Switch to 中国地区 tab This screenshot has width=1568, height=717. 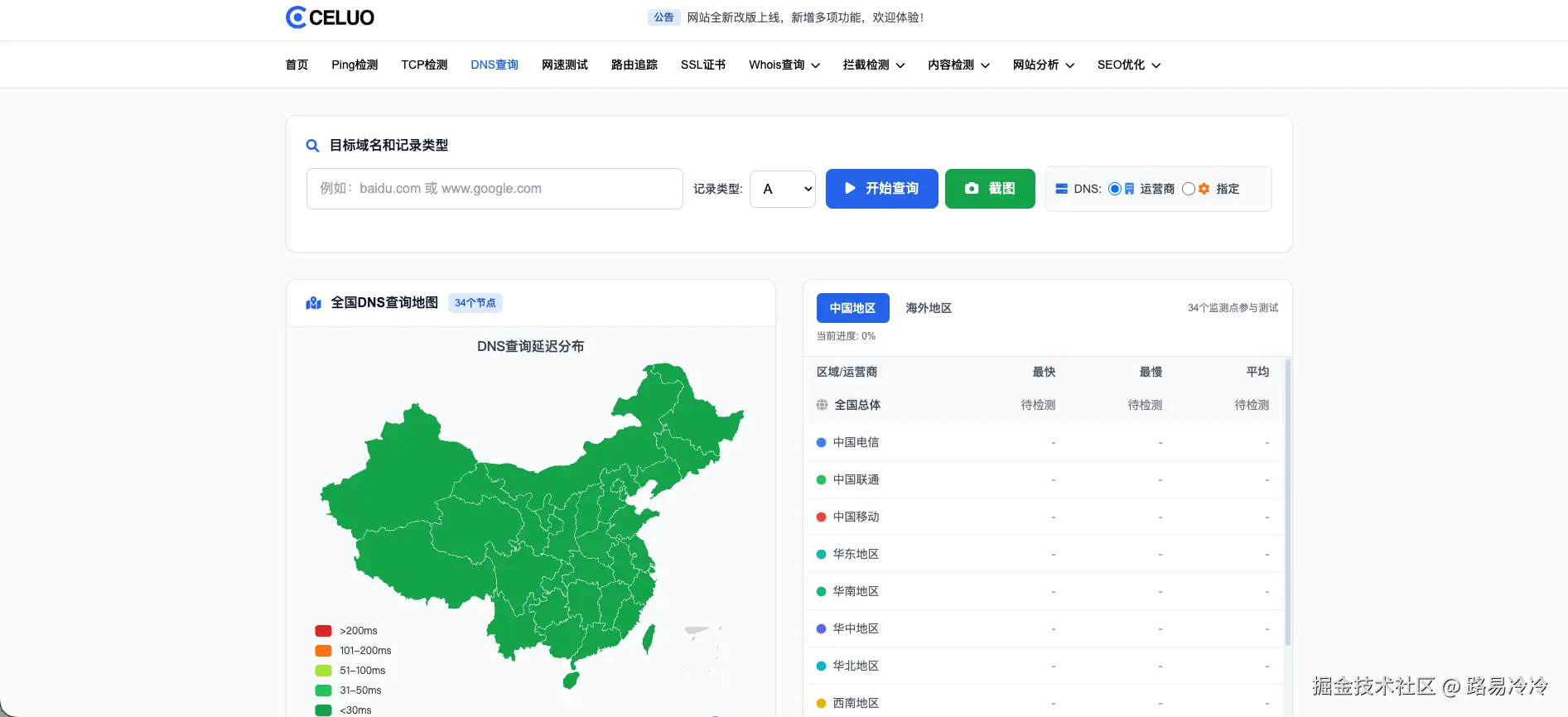click(x=853, y=308)
